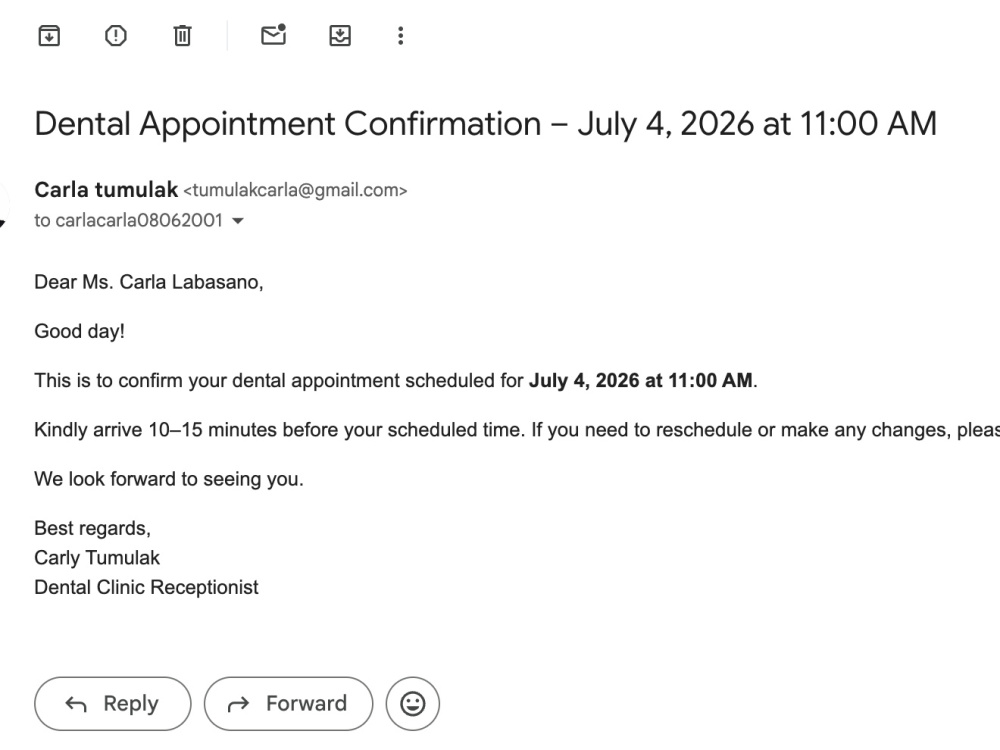Viewport: 1000px width, 750px height.
Task: Click the curved arrow inside Reply
Action: [76, 704]
